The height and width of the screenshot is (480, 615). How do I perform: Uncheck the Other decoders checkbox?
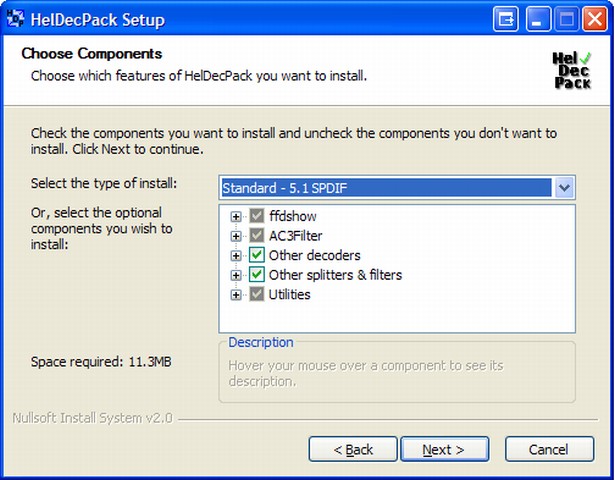(258, 255)
